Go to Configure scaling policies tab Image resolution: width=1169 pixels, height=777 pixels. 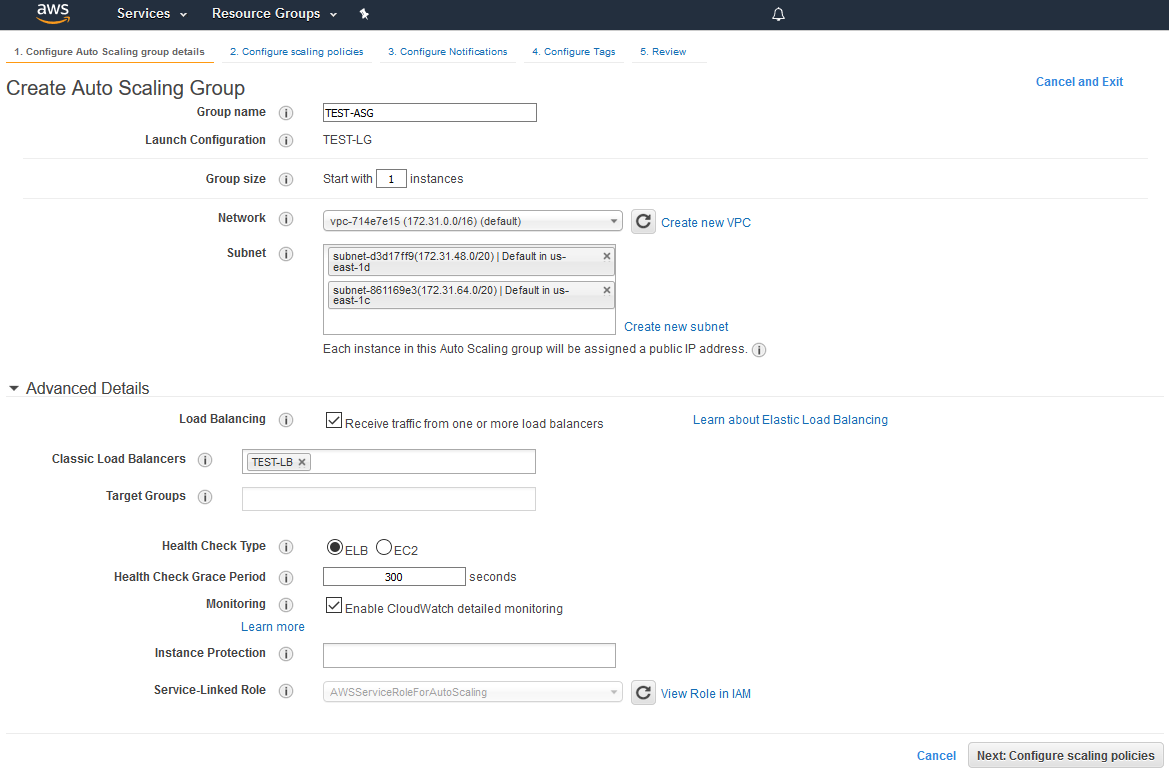point(296,52)
